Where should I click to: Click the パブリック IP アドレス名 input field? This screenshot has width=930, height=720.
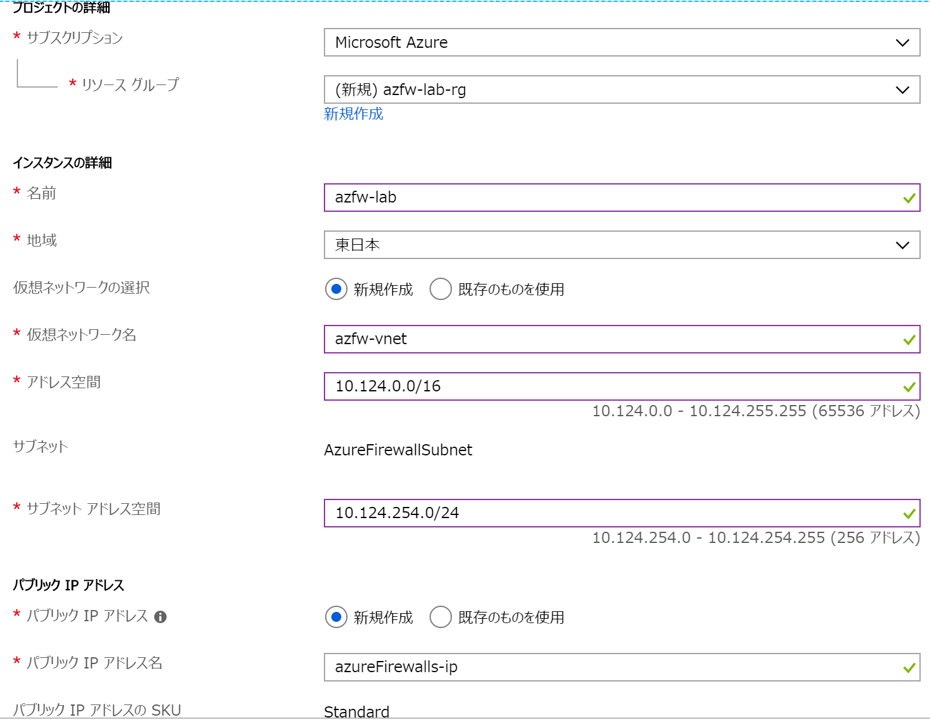(x=610, y=666)
